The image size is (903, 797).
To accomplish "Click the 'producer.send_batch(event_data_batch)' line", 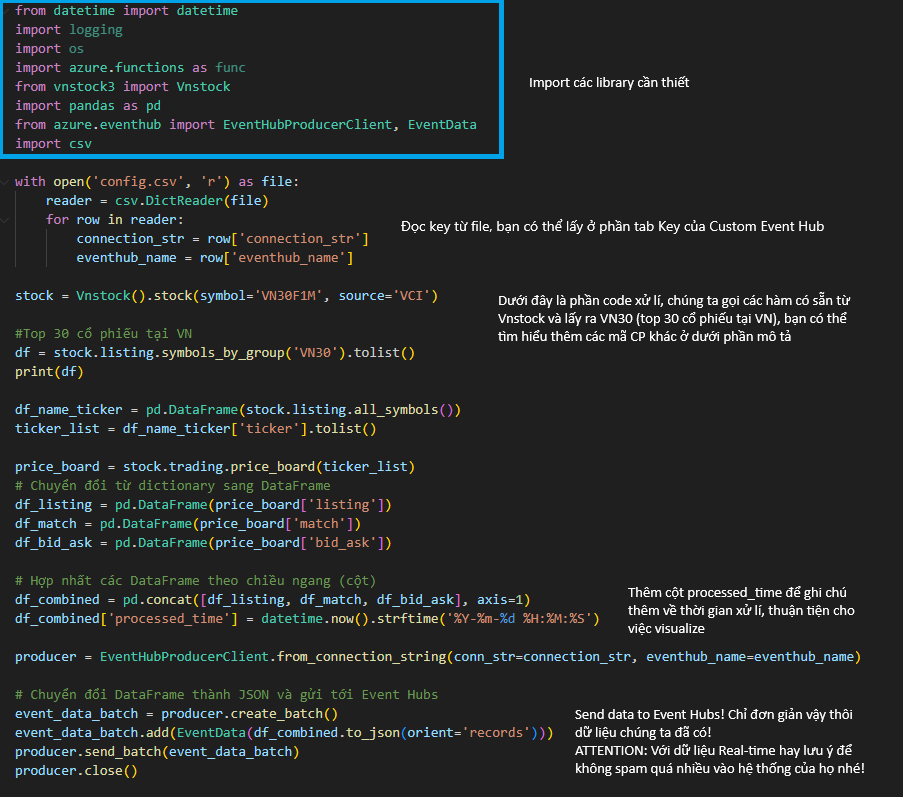I will (157, 752).
